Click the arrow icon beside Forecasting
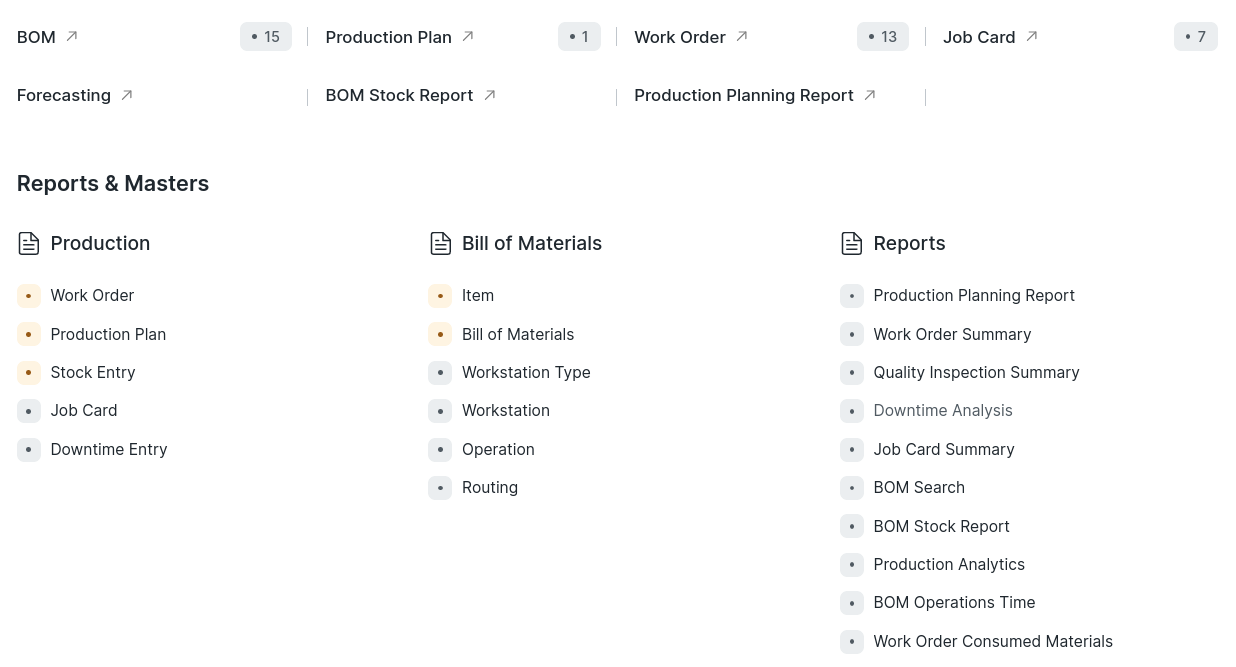This screenshot has height=667, width=1236. [127, 95]
